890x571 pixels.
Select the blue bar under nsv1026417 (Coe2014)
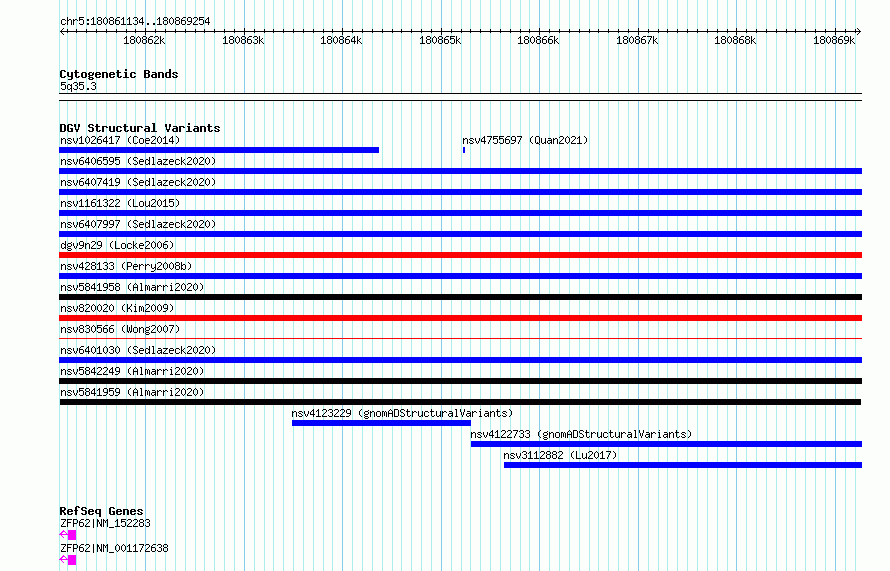tap(219, 150)
